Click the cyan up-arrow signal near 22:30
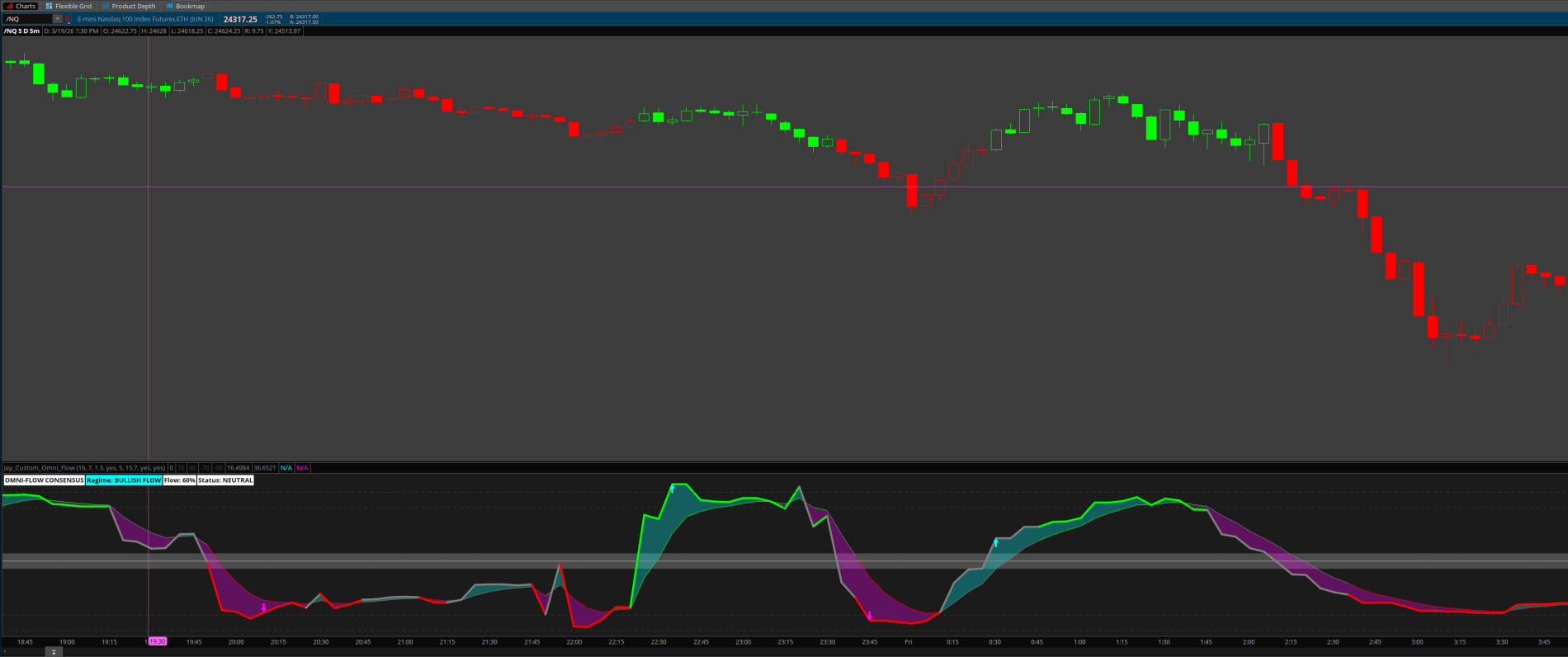Image resolution: width=1568 pixels, height=657 pixels. click(672, 489)
